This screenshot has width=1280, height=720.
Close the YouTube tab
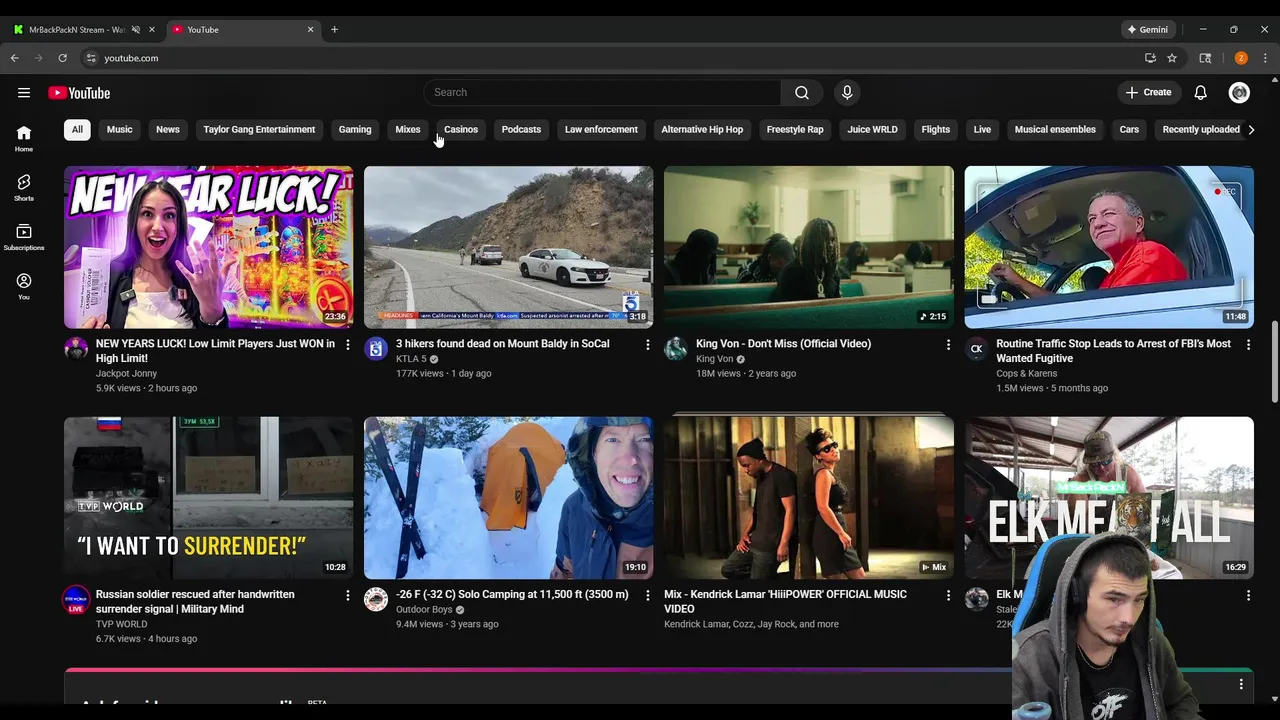pyautogui.click(x=310, y=29)
